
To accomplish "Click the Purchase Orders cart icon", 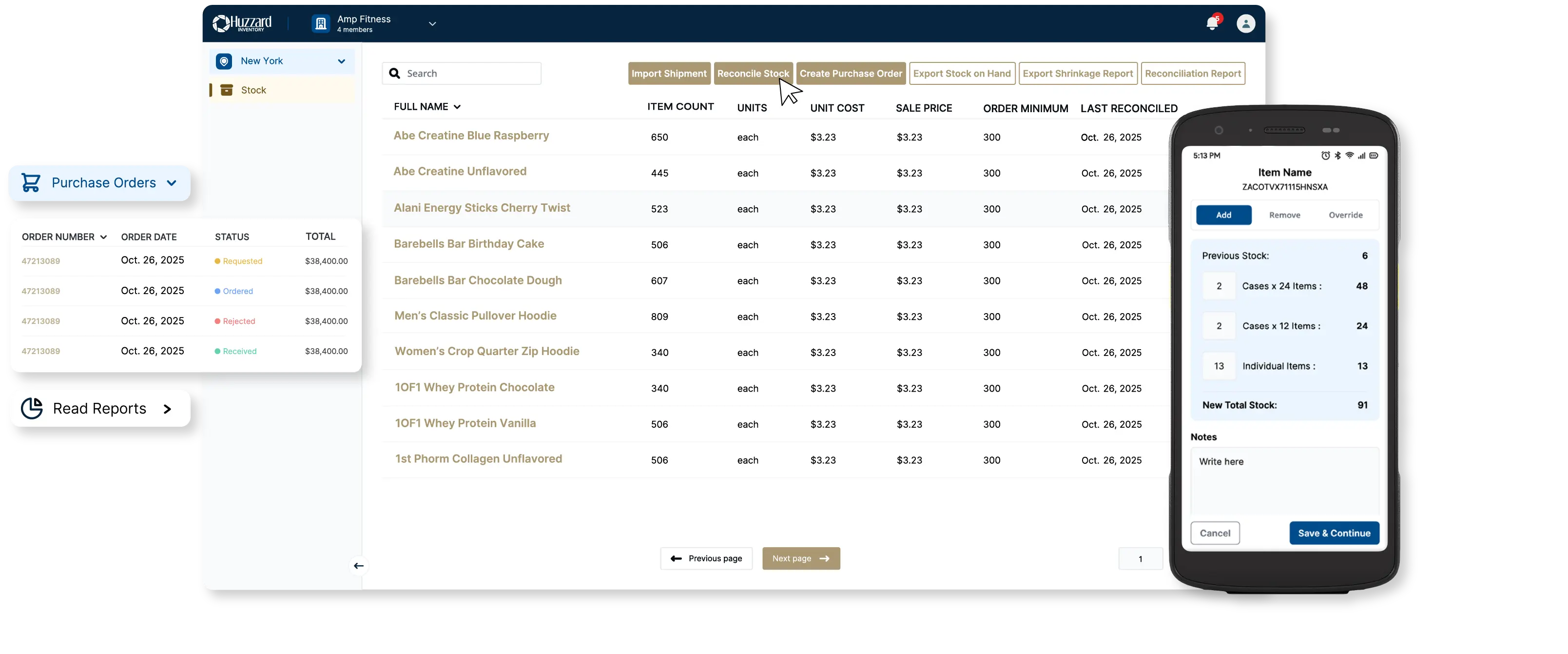I will coord(31,183).
